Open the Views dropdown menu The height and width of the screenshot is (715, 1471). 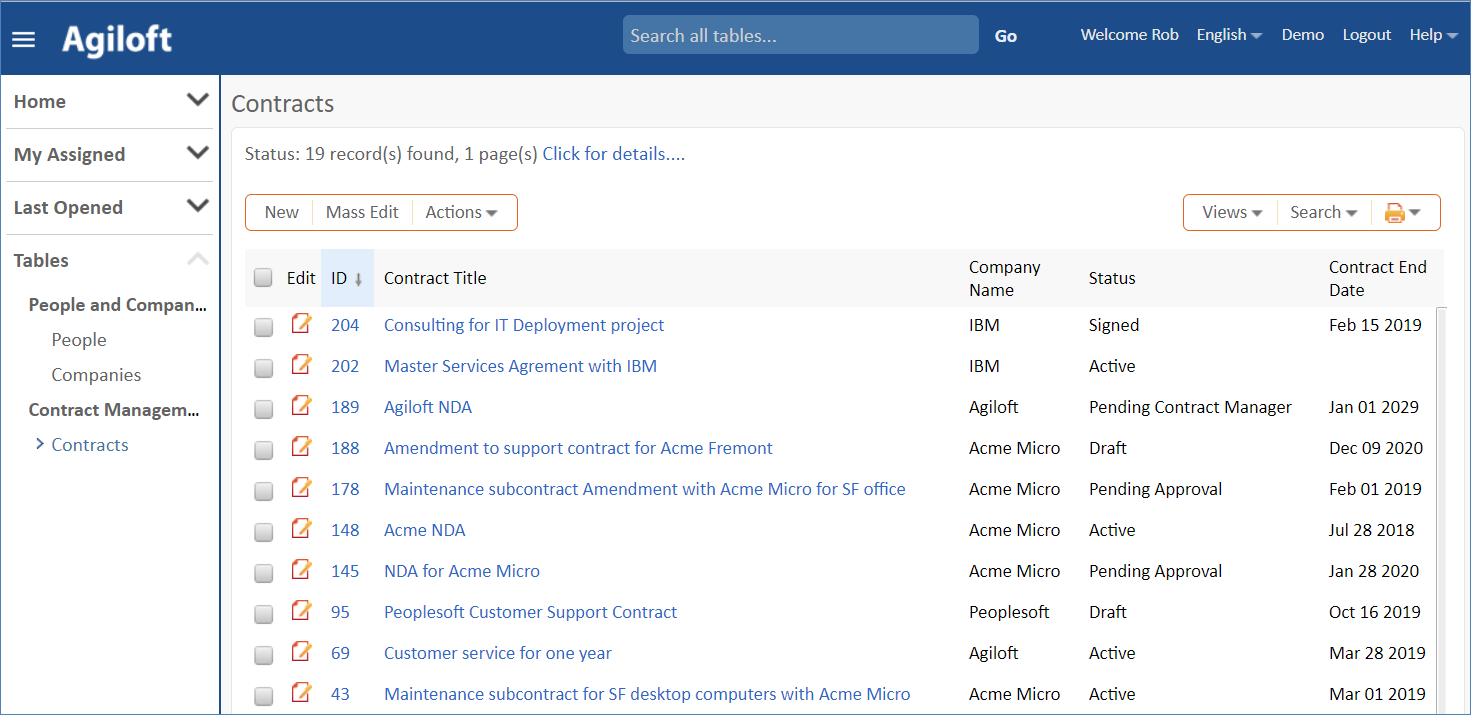click(1231, 212)
